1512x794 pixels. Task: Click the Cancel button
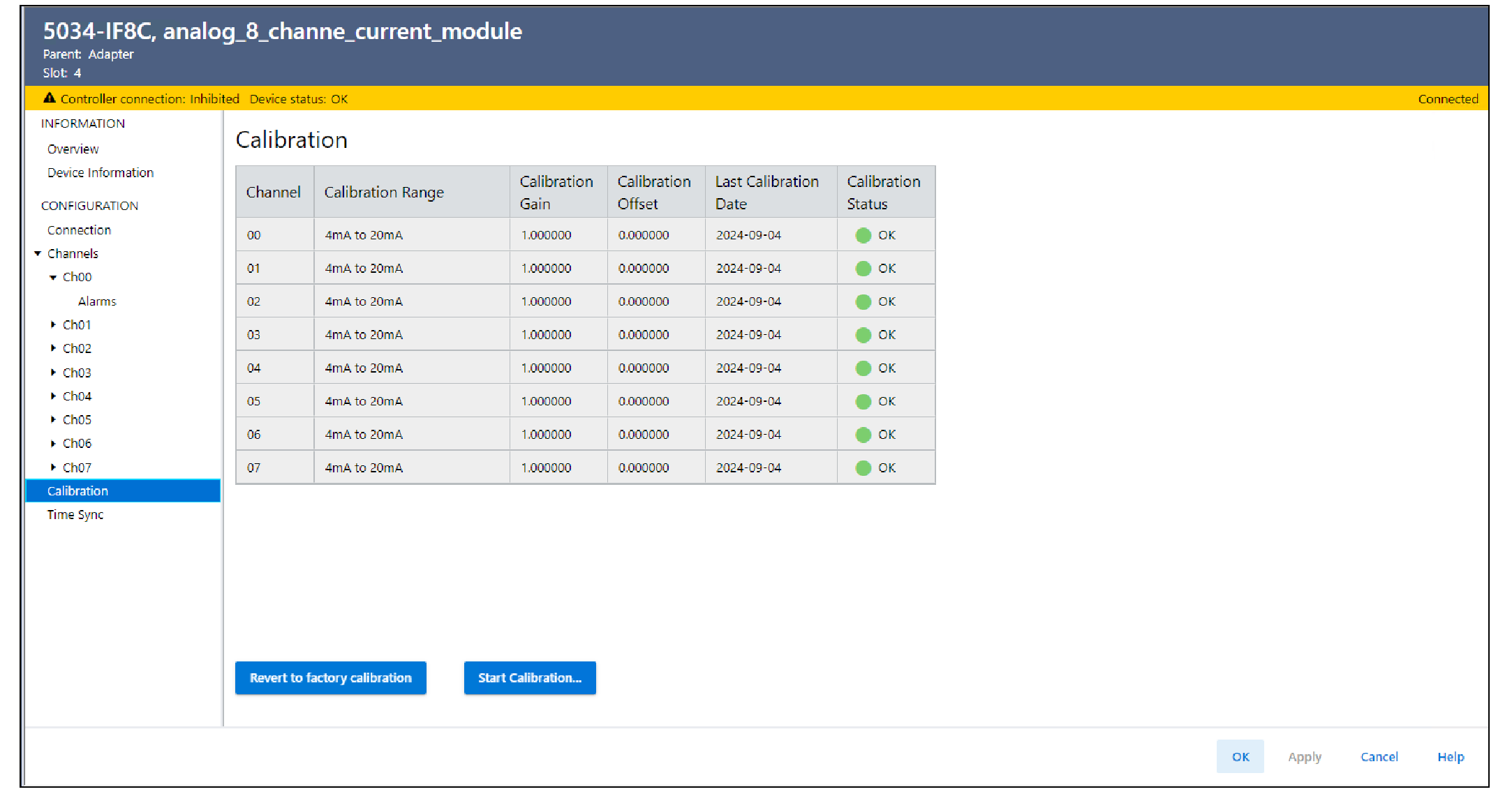coord(1379,756)
